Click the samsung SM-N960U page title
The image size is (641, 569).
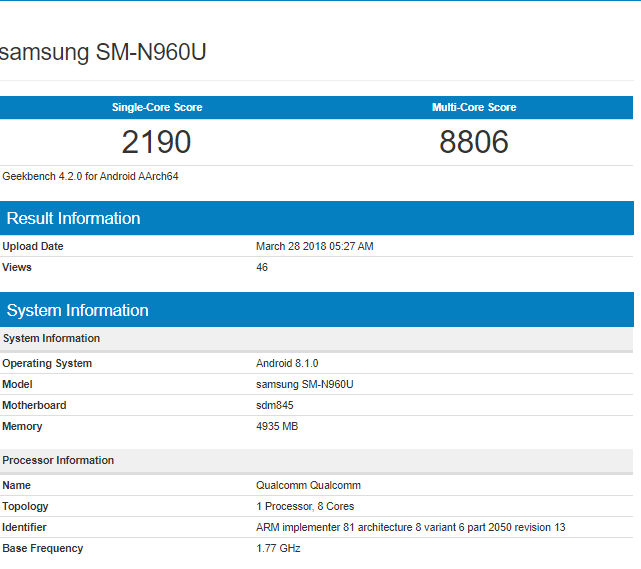tap(103, 52)
